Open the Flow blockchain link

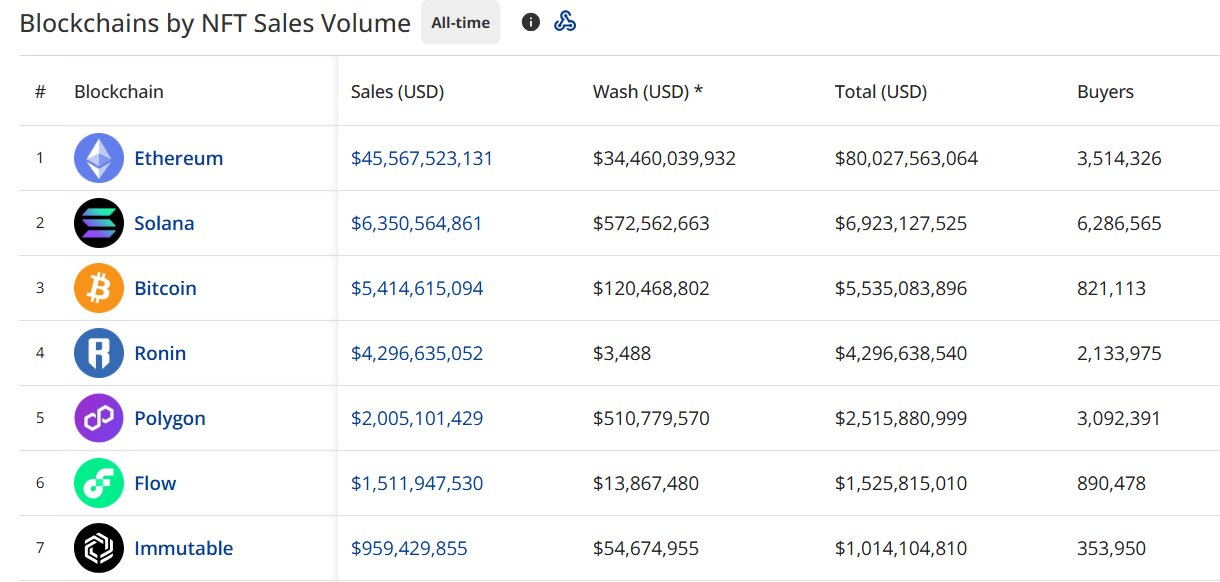pos(155,483)
